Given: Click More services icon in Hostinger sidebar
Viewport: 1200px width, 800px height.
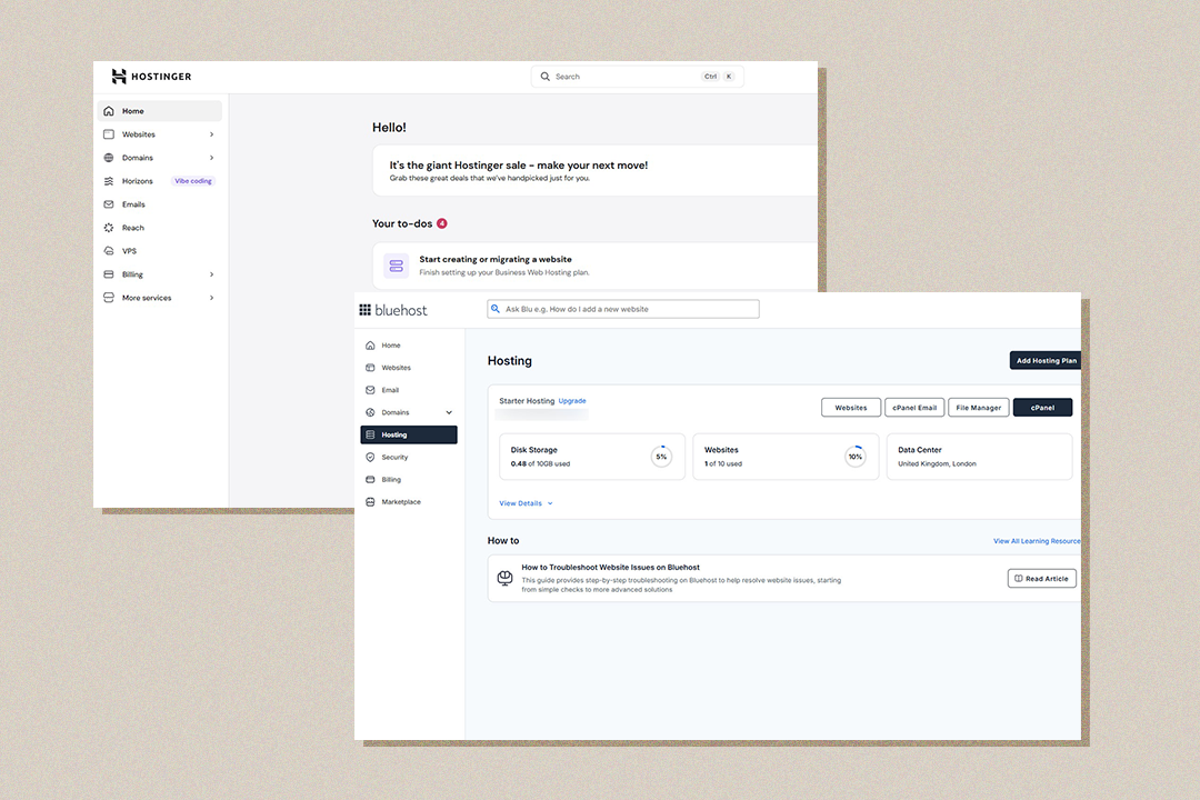Looking at the screenshot, I should point(109,298).
